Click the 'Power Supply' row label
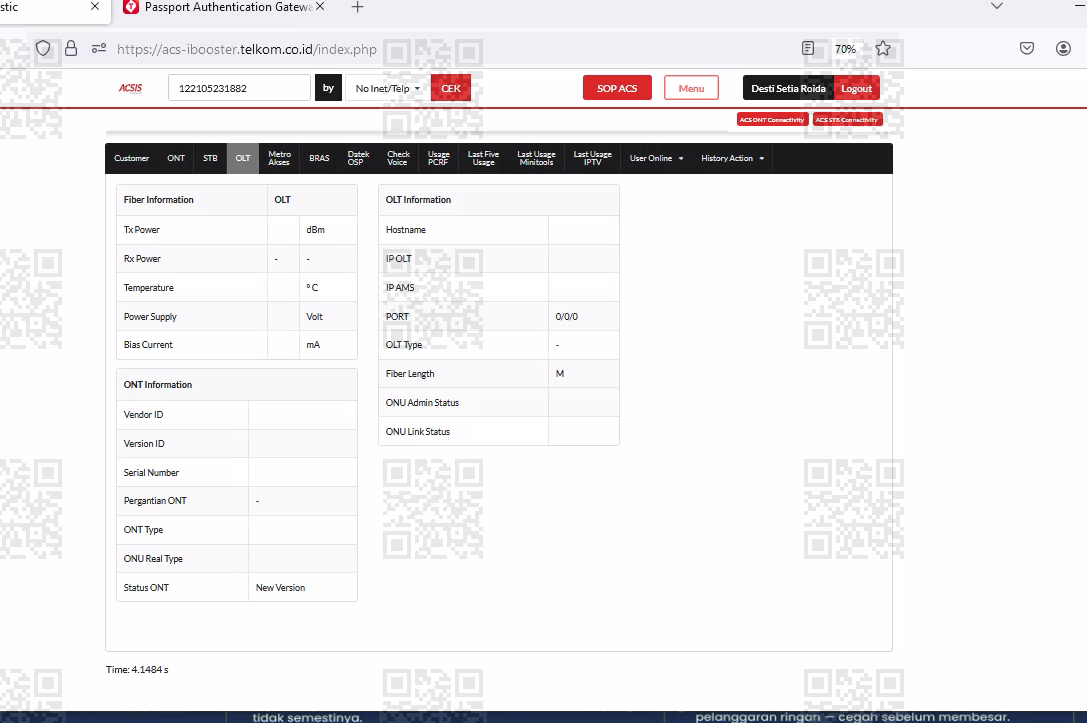Screen dimensions: 1087x723 tap(150, 317)
